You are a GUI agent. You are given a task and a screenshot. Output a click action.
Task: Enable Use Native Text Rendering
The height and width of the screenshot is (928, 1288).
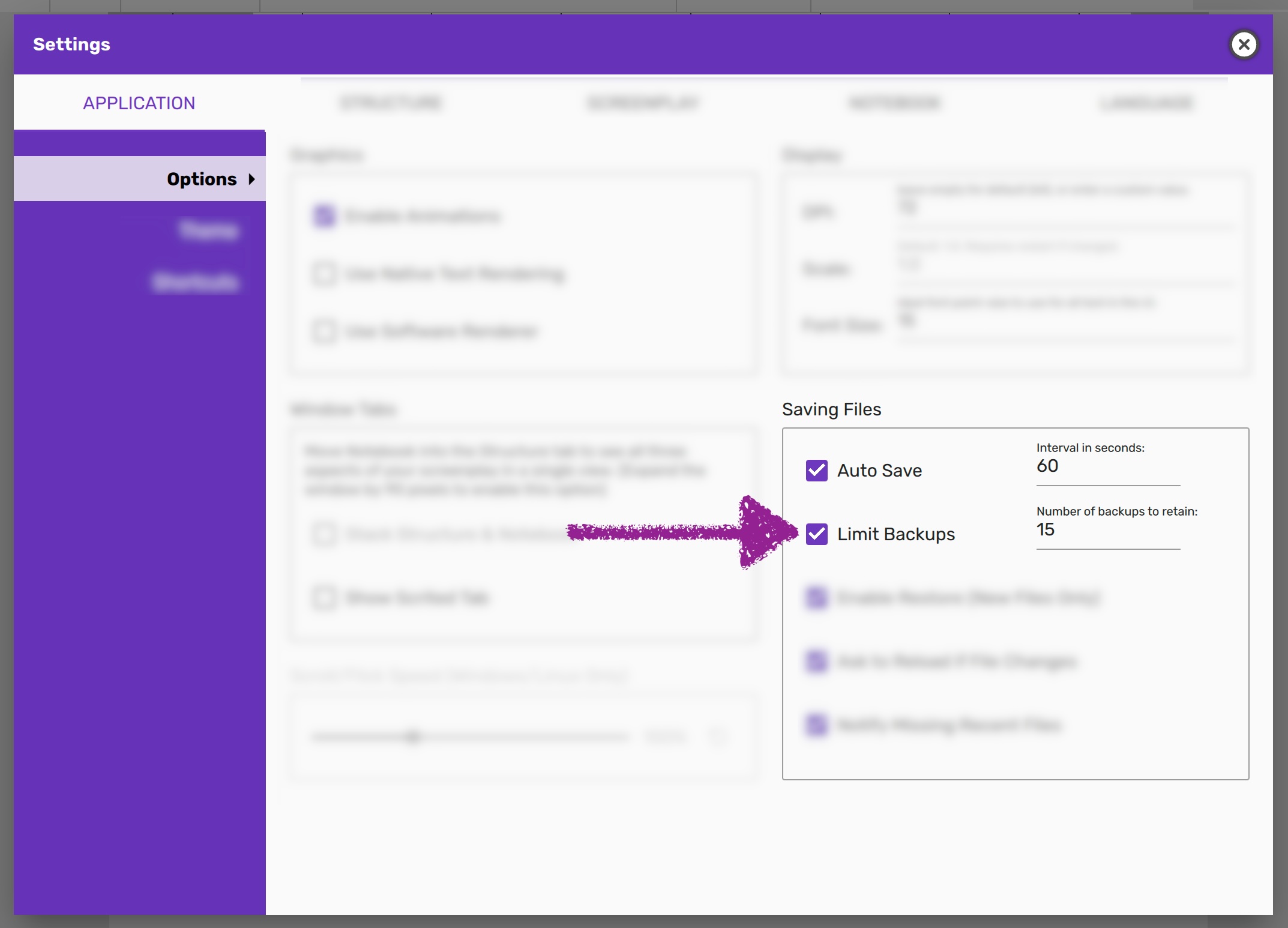point(324,274)
